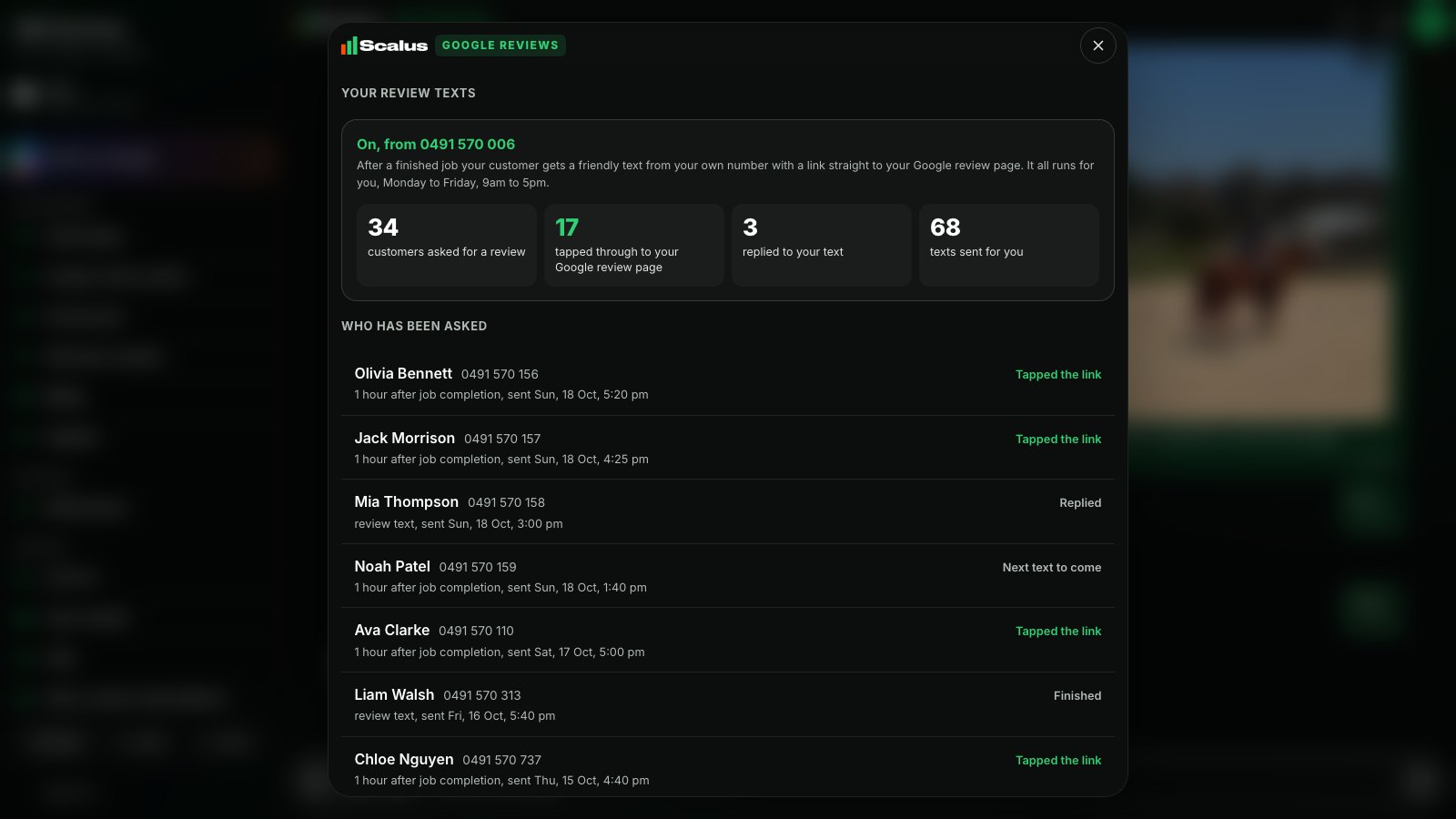The width and height of the screenshot is (1456, 819).
Task: Select Jack Morrison's name
Action: tap(404, 438)
